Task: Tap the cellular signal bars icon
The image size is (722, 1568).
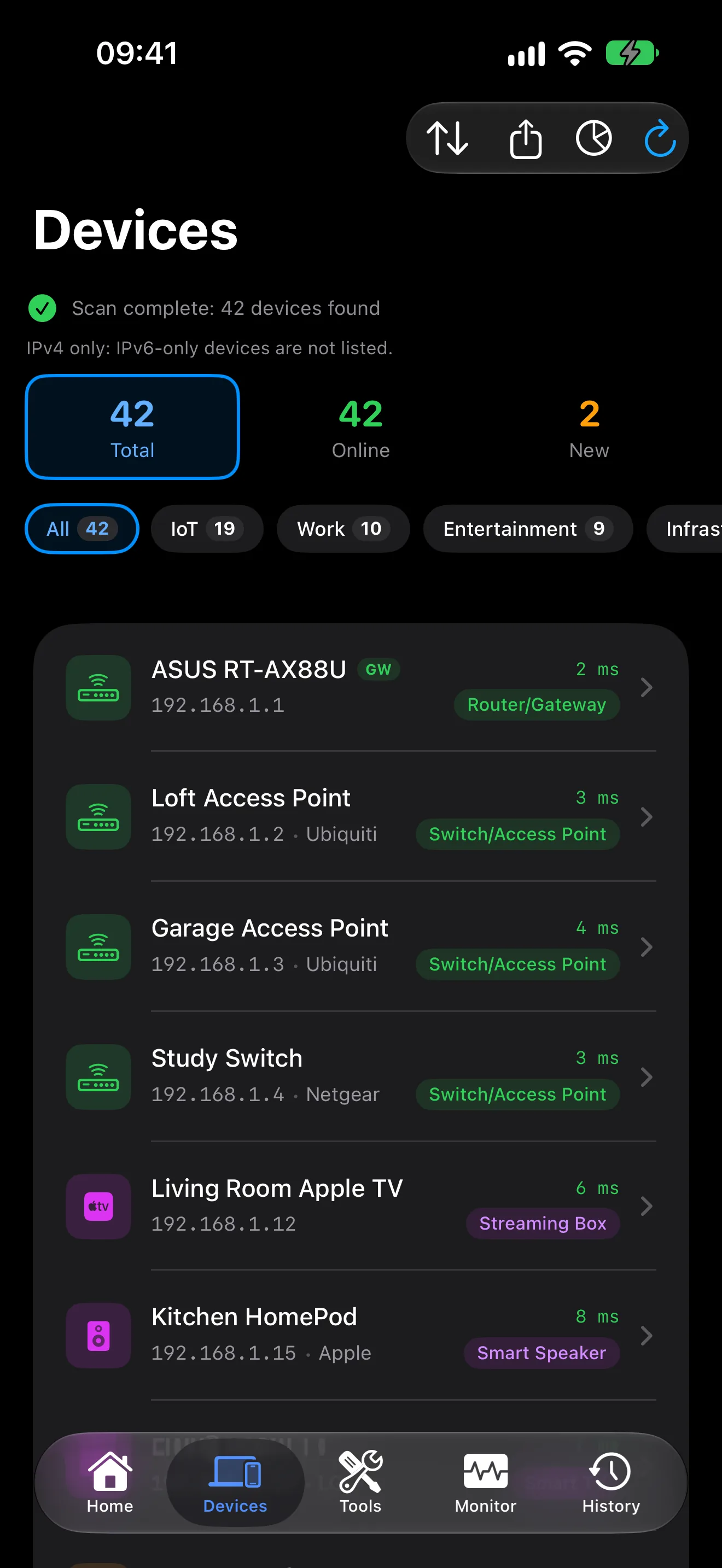Action: click(x=527, y=54)
